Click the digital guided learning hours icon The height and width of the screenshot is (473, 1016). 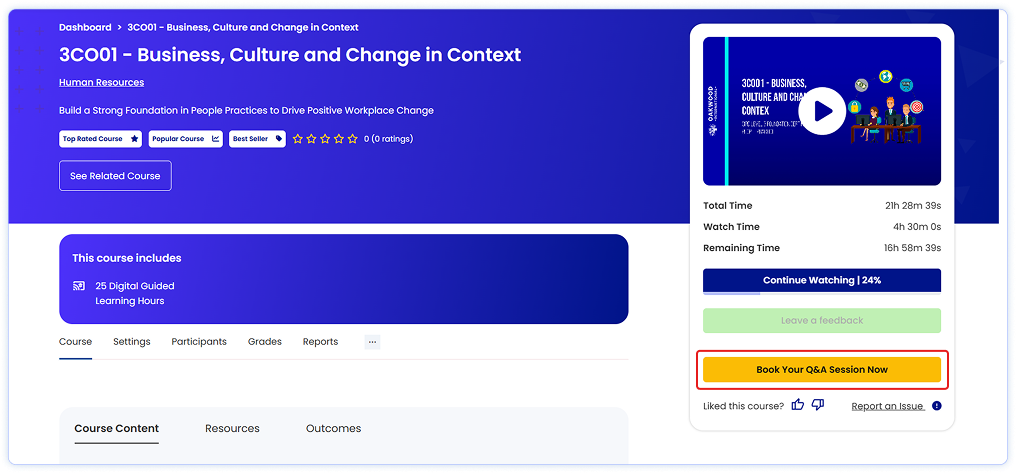coord(79,286)
